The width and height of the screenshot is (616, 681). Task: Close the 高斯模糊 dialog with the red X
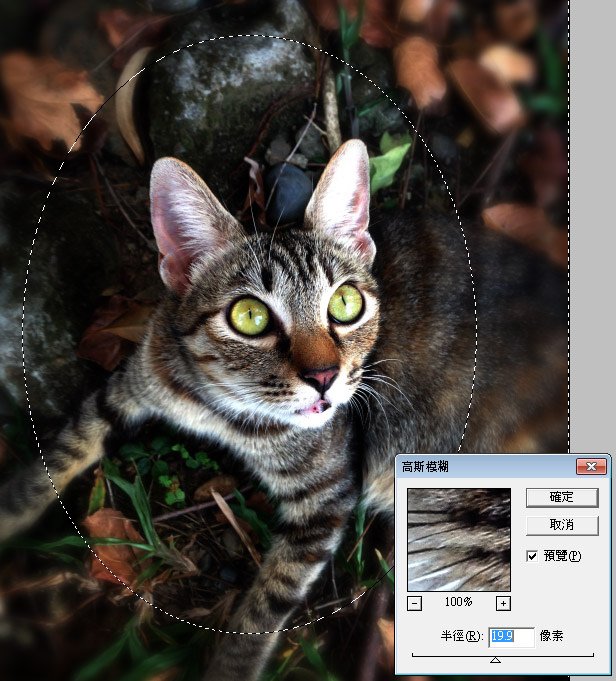(591, 467)
